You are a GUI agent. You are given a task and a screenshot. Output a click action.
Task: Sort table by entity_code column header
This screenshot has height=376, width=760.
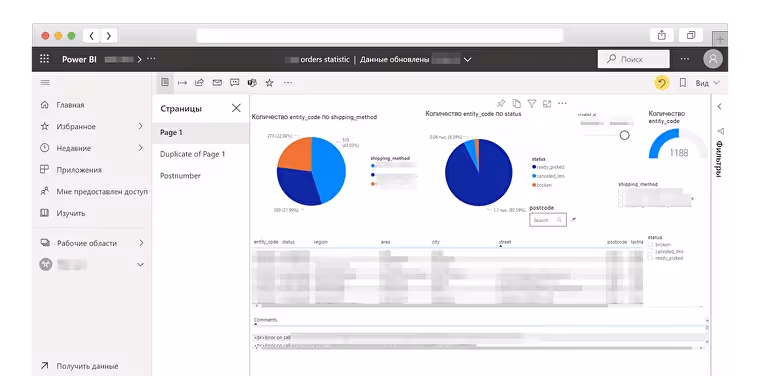[x=266, y=242]
